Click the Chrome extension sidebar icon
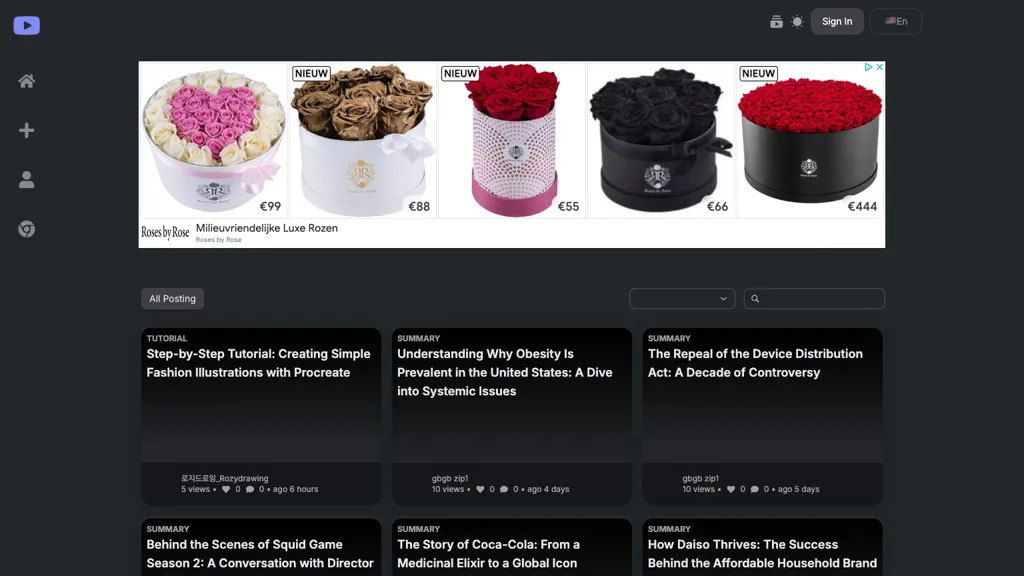Screen dimensions: 1024x576 pos(27,229)
